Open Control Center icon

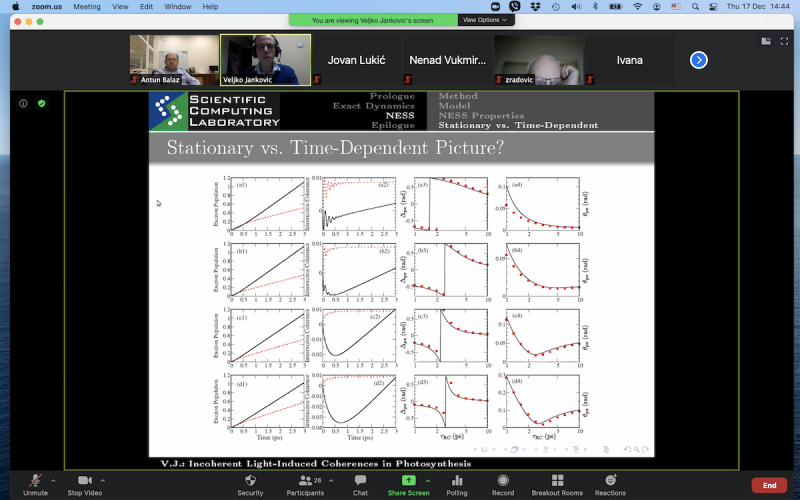713,7
